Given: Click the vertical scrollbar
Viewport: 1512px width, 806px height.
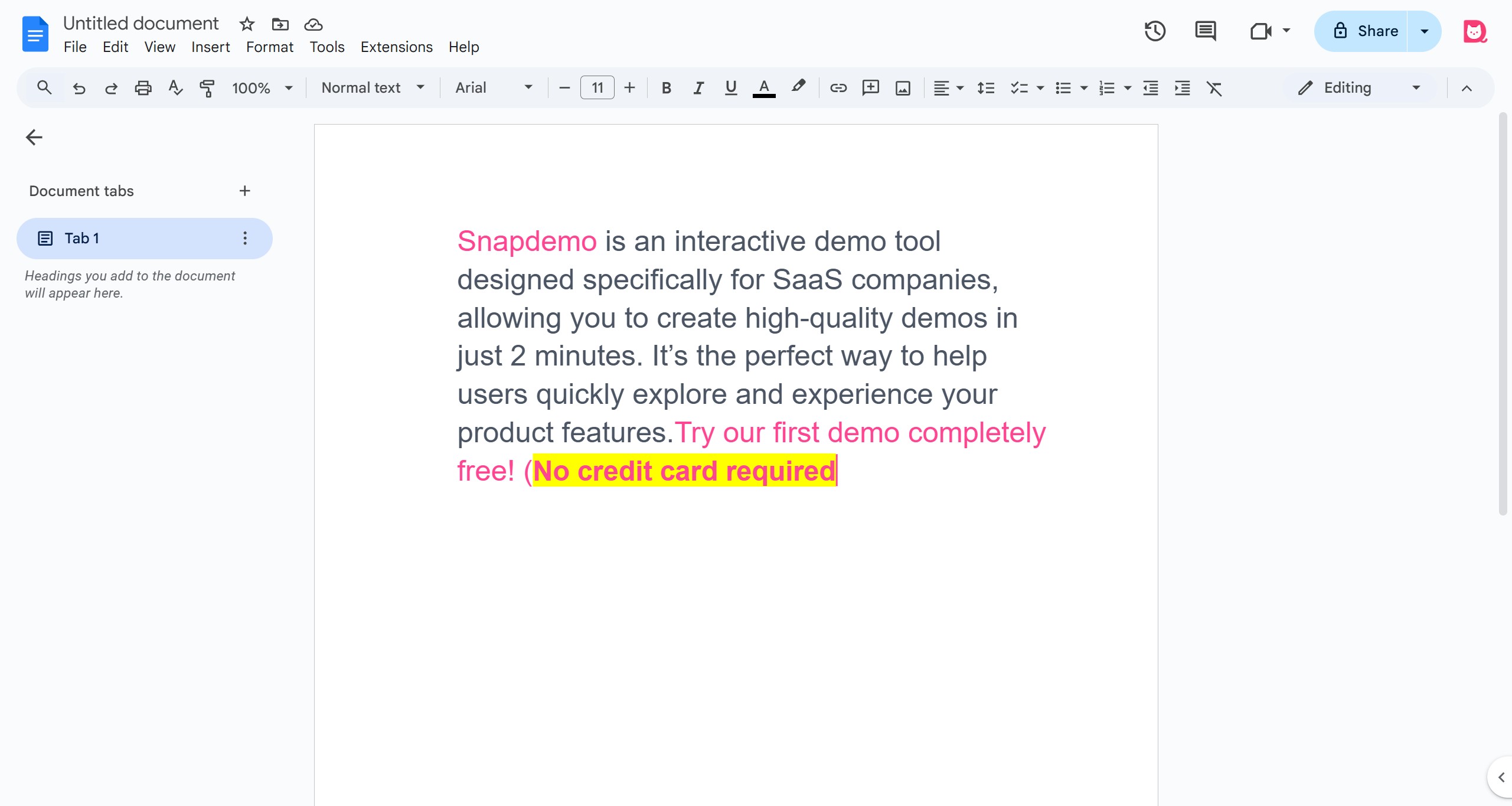Looking at the screenshot, I should pos(1503,313).
